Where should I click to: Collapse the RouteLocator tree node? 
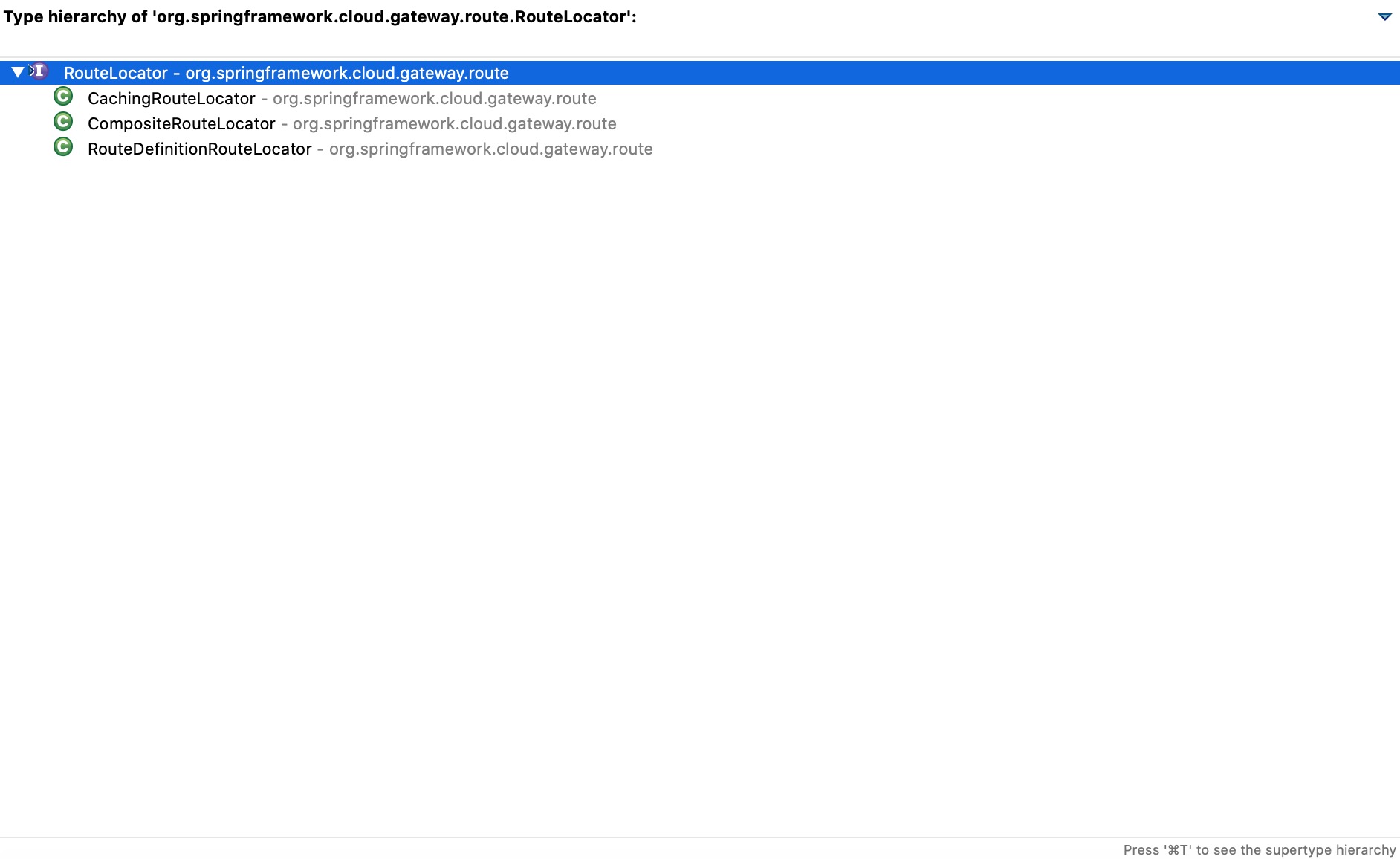click(x=17, y=72)
